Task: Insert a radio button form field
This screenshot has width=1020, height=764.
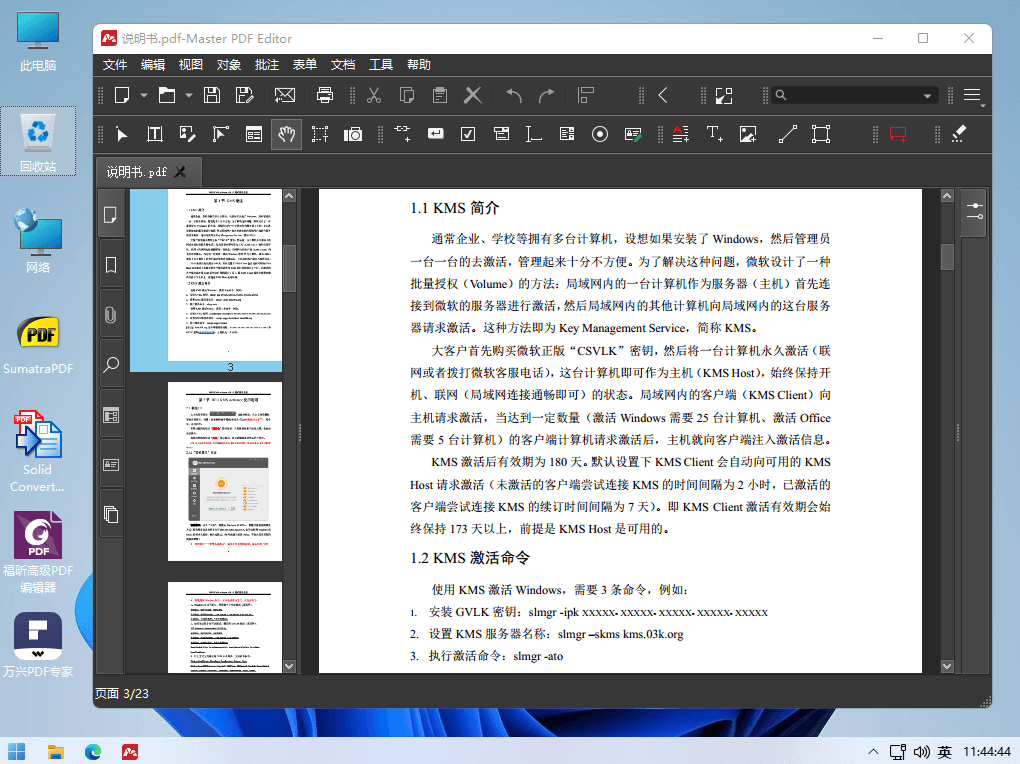Action: click(x=600, y=134)
